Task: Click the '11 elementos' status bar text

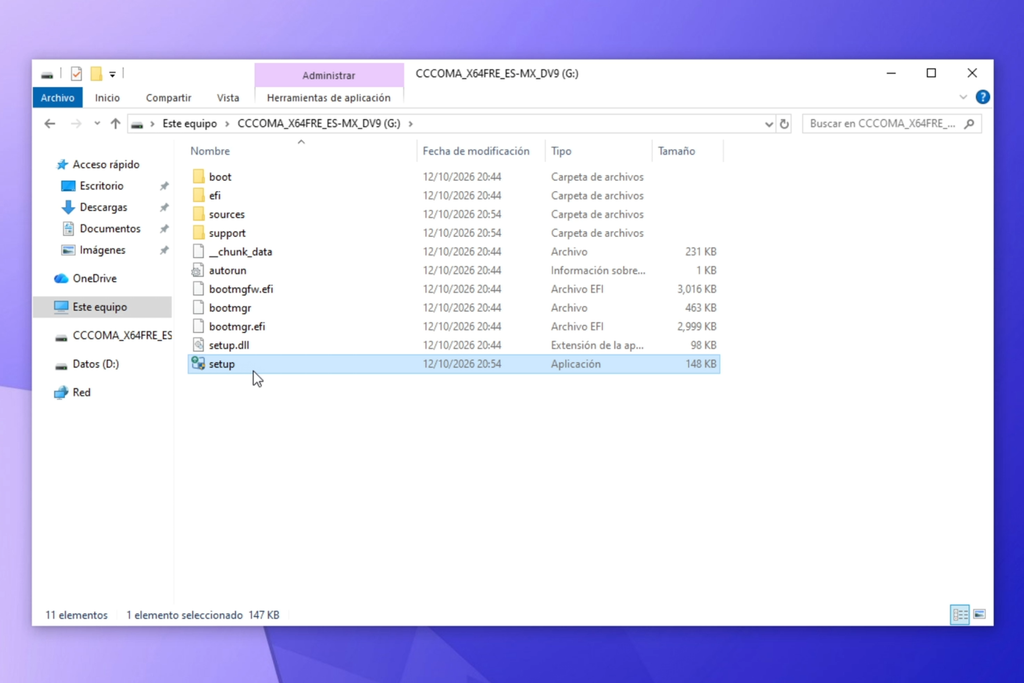Action: click(x=76, y=615)
